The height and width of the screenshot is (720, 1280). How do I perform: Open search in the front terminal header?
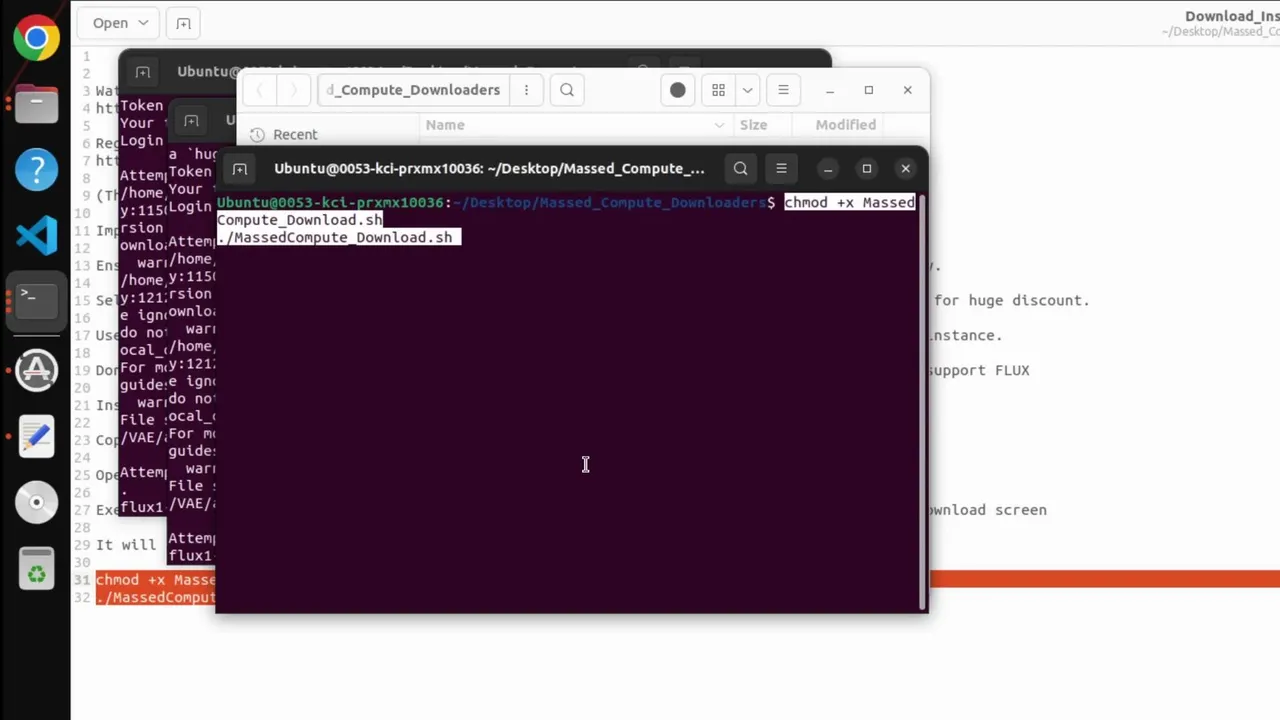(x=740, y=169)
